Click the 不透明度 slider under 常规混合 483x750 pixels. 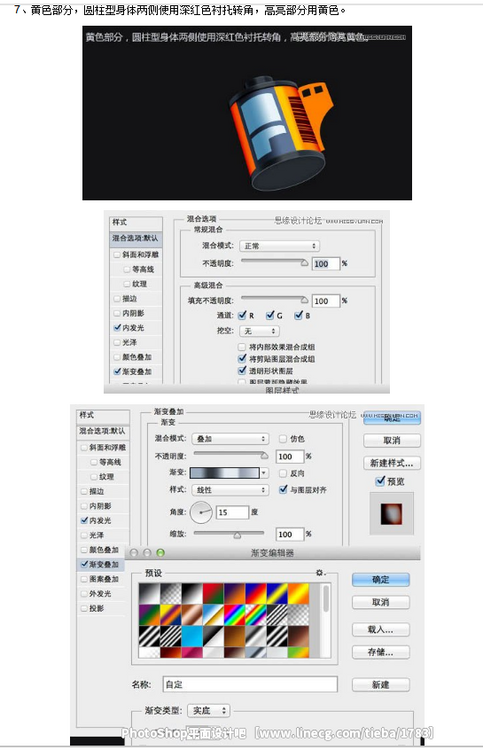274,261
